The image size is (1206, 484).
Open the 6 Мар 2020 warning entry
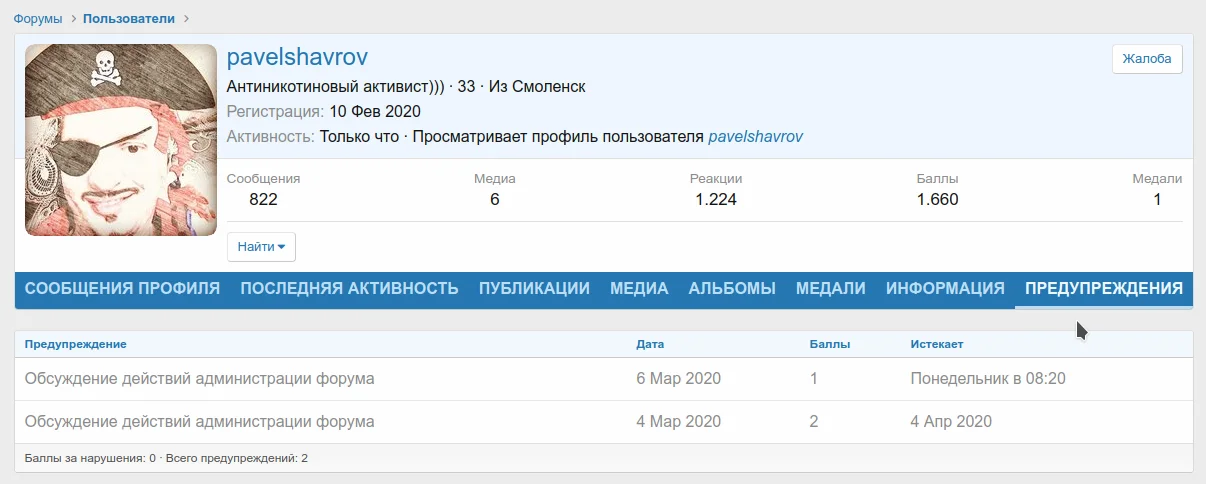199,379
